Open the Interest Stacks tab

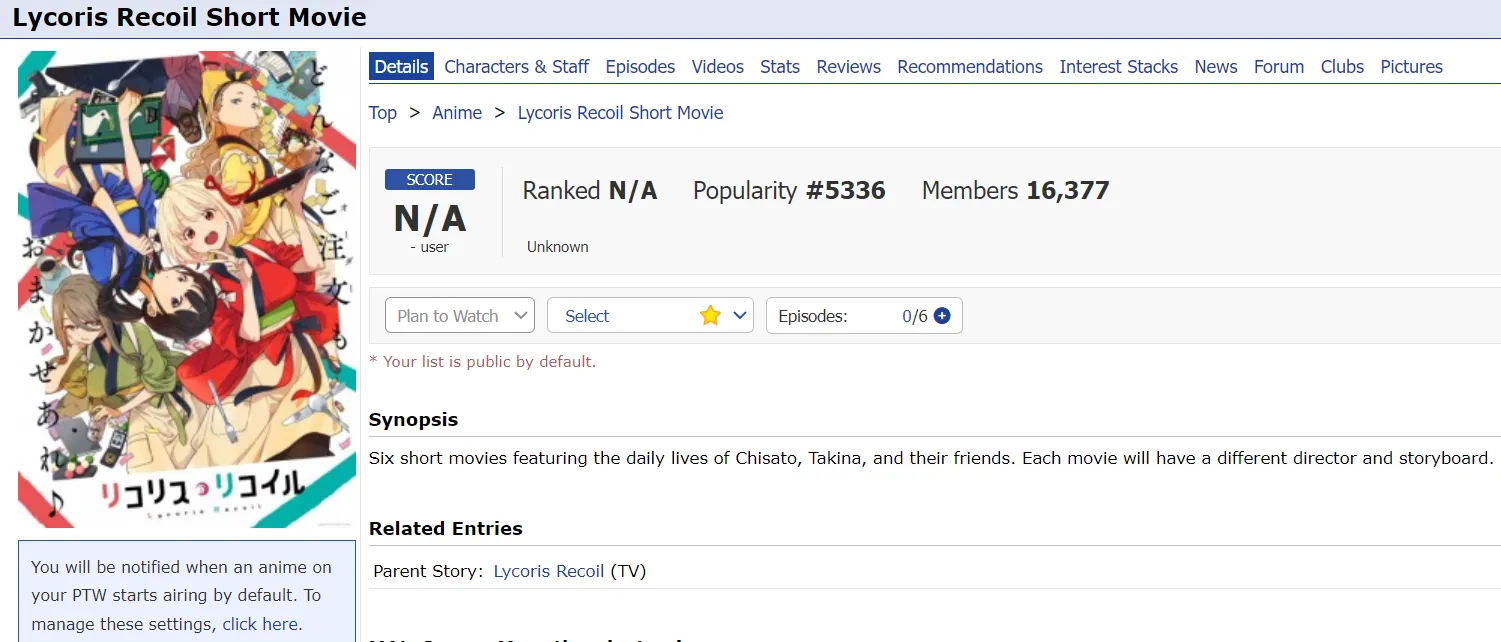coord(1118,67)
